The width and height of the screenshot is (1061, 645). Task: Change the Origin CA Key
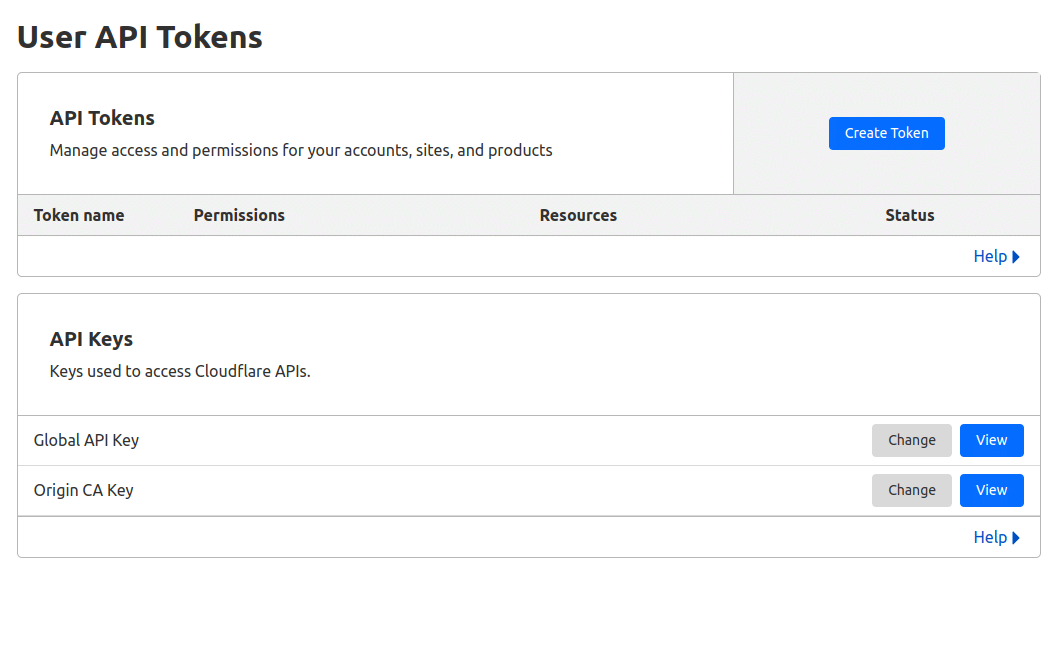pos(911,490)
